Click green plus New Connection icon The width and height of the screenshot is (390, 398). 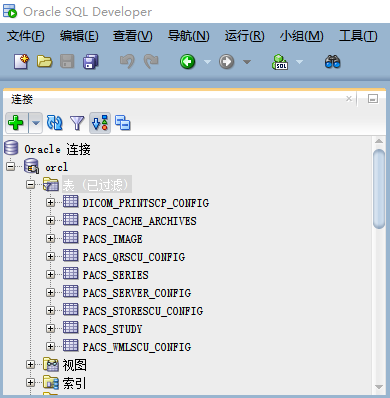tap(16, 123)
